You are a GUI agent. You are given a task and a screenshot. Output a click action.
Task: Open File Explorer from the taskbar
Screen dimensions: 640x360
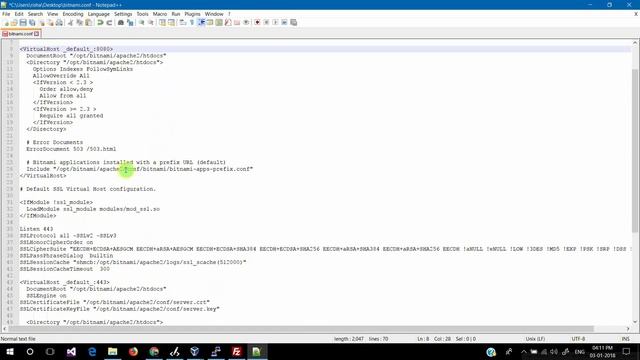pyautogui.click(x=113, y=351)
